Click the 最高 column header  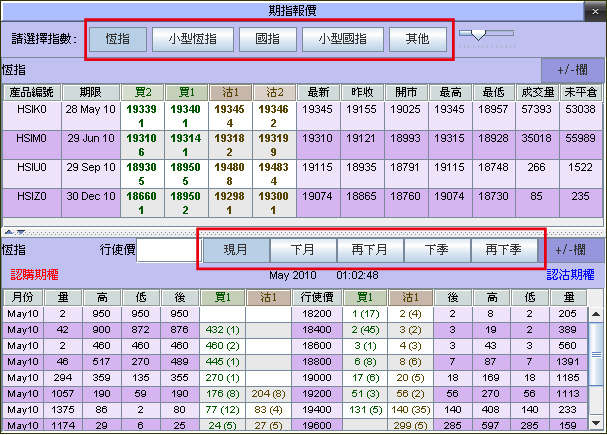[x=450, y=92]
